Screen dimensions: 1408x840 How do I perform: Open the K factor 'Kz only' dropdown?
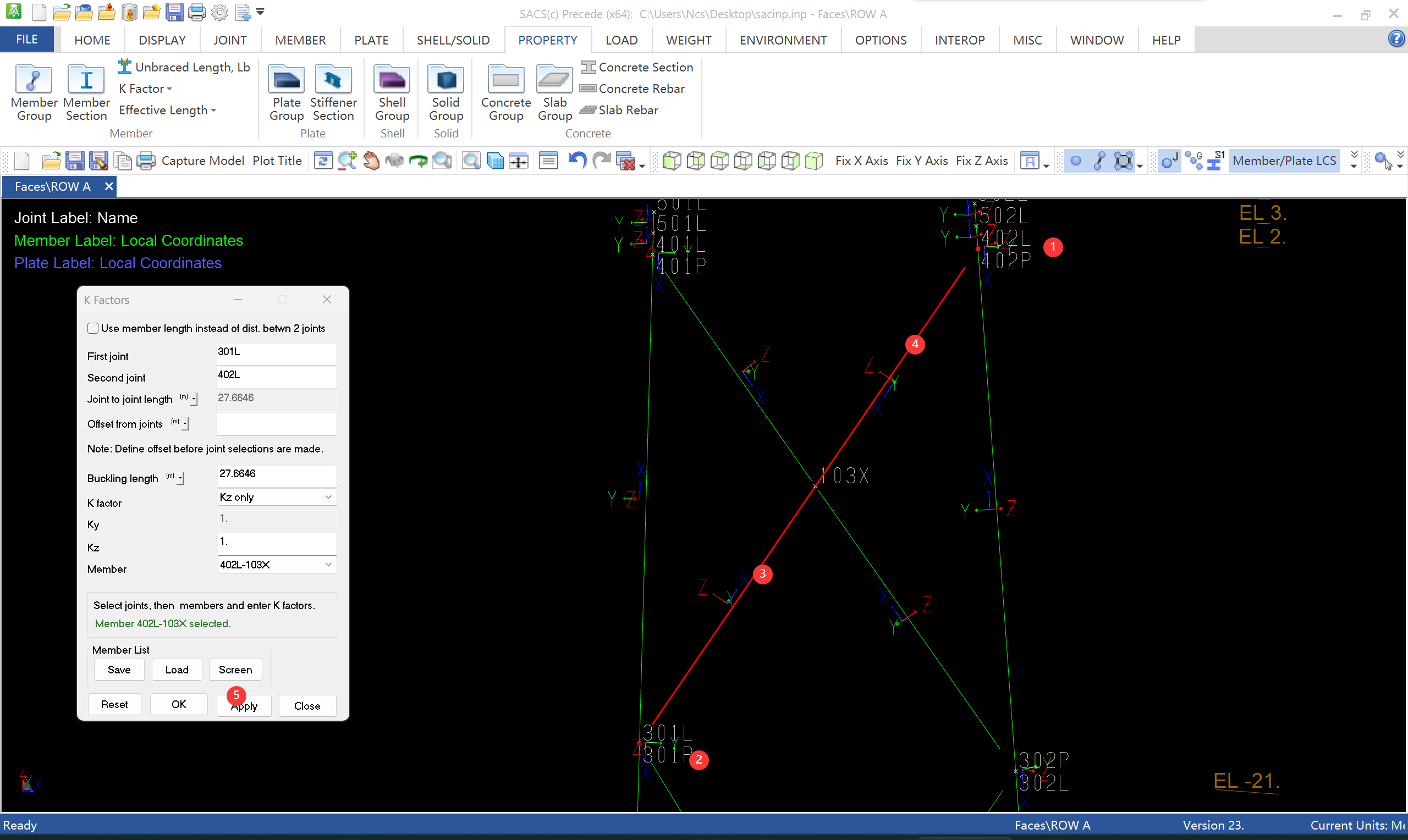coord(277,497)
